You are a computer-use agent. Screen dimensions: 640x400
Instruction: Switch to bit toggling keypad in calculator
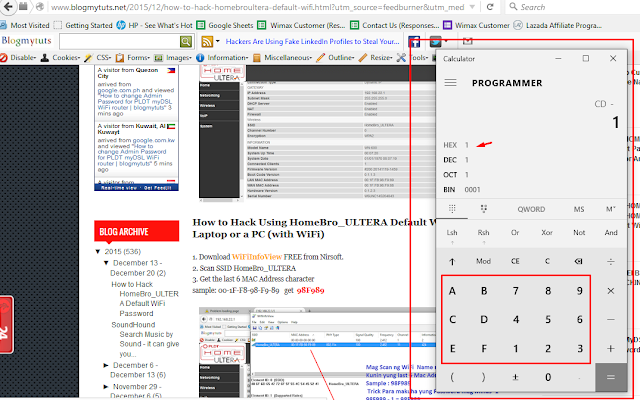tap(484, 209)
